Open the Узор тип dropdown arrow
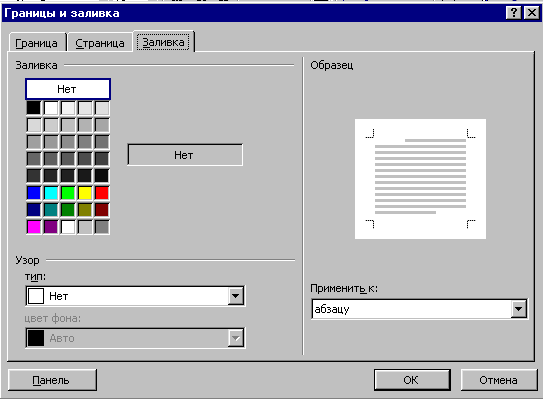543x399 pixels. click(x=235, y=296)
